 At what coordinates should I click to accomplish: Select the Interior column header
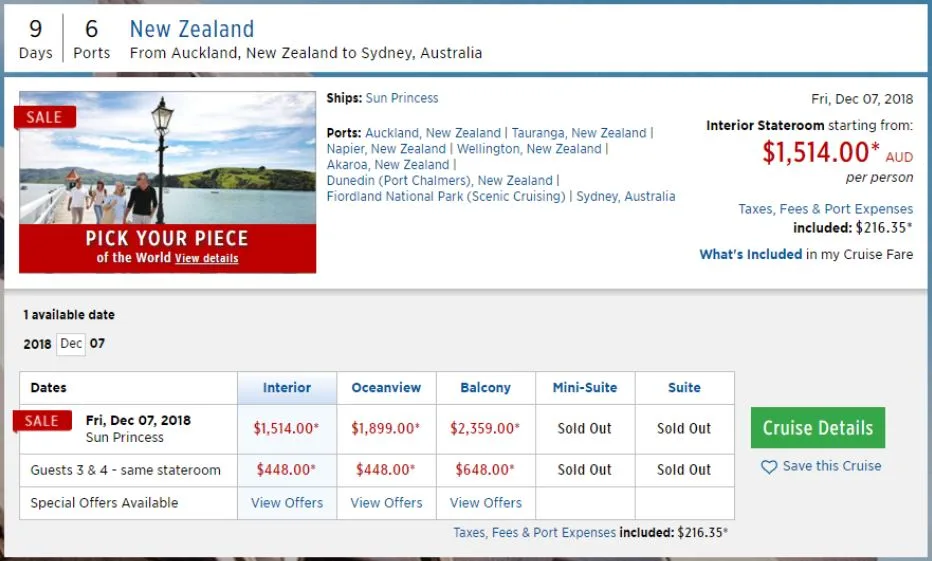pos(287,388)
